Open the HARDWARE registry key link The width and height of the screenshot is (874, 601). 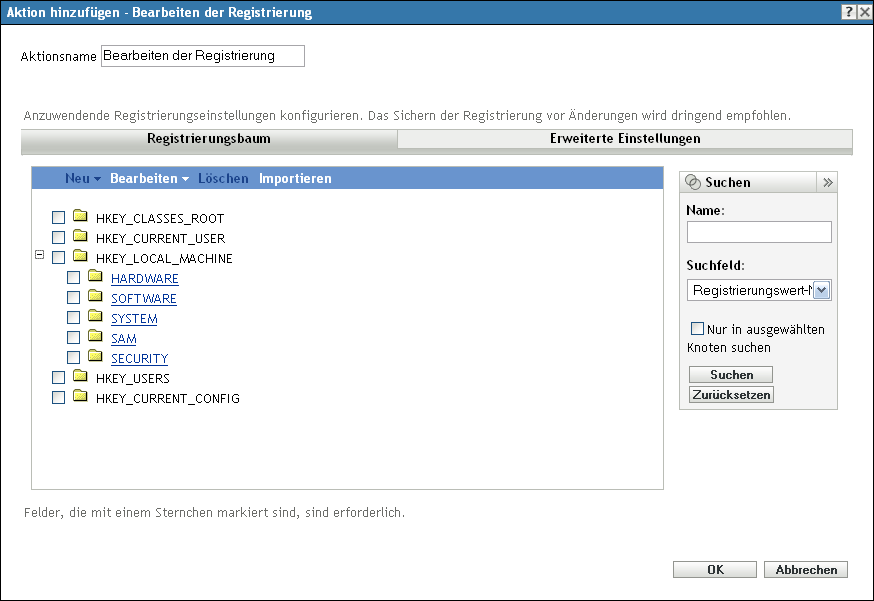coord(145,279)
